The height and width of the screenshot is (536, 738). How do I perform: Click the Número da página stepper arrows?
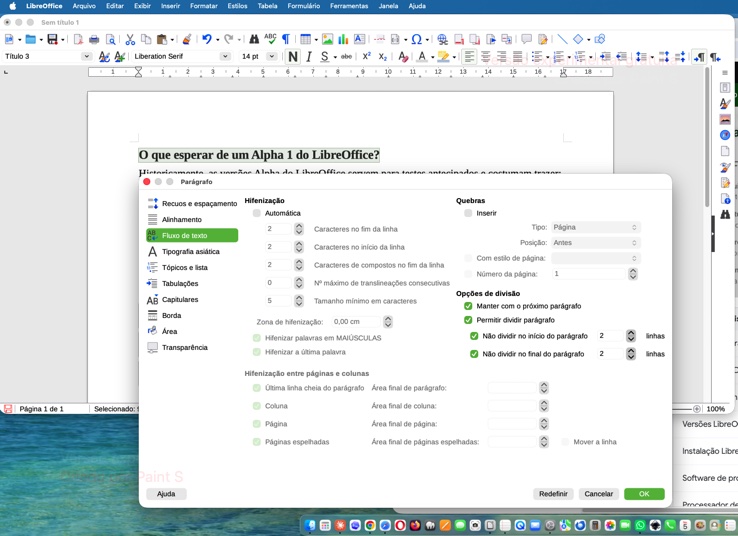tap(633, 274)
